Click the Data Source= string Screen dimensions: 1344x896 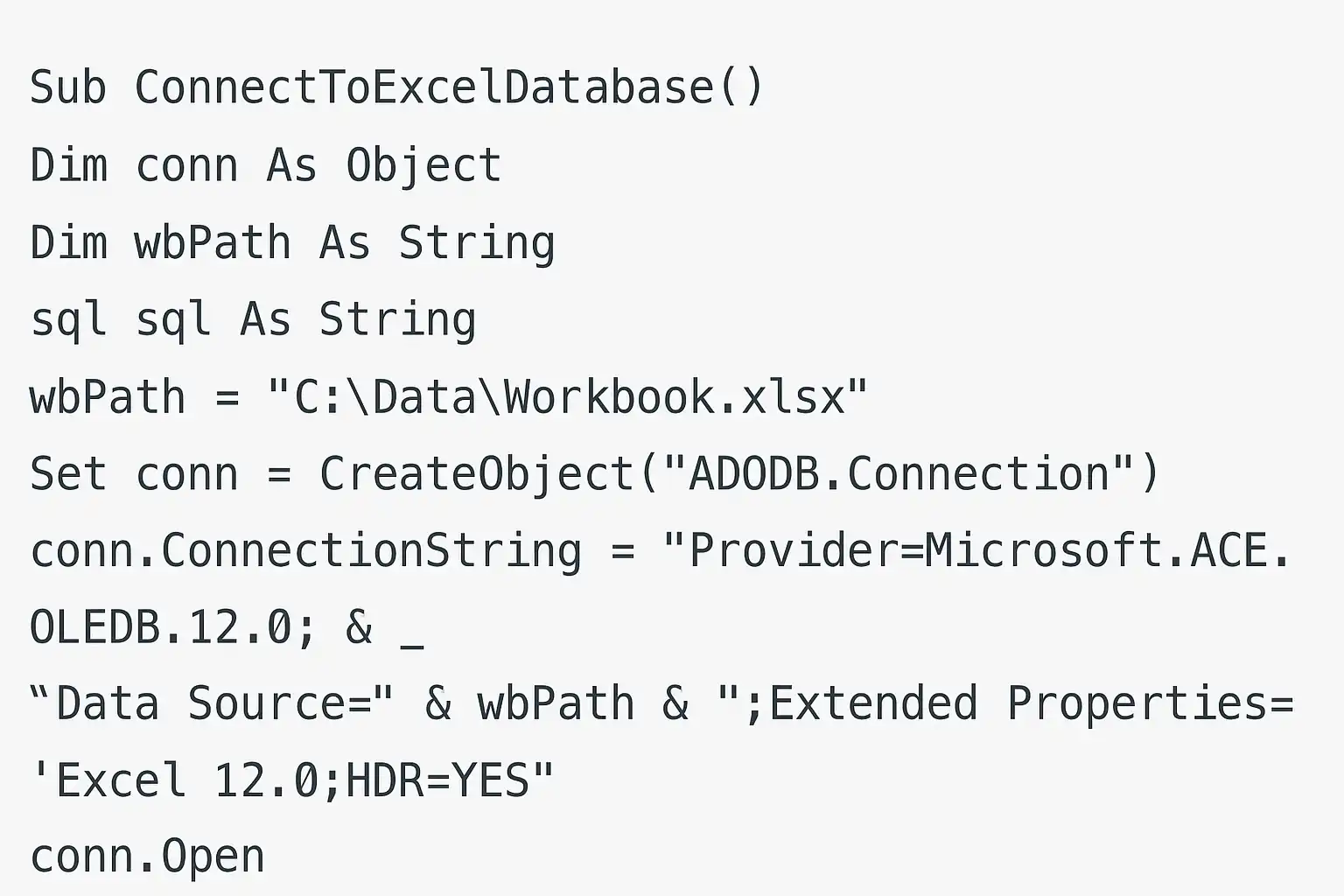pyautogui.click(x=213, y=704)
